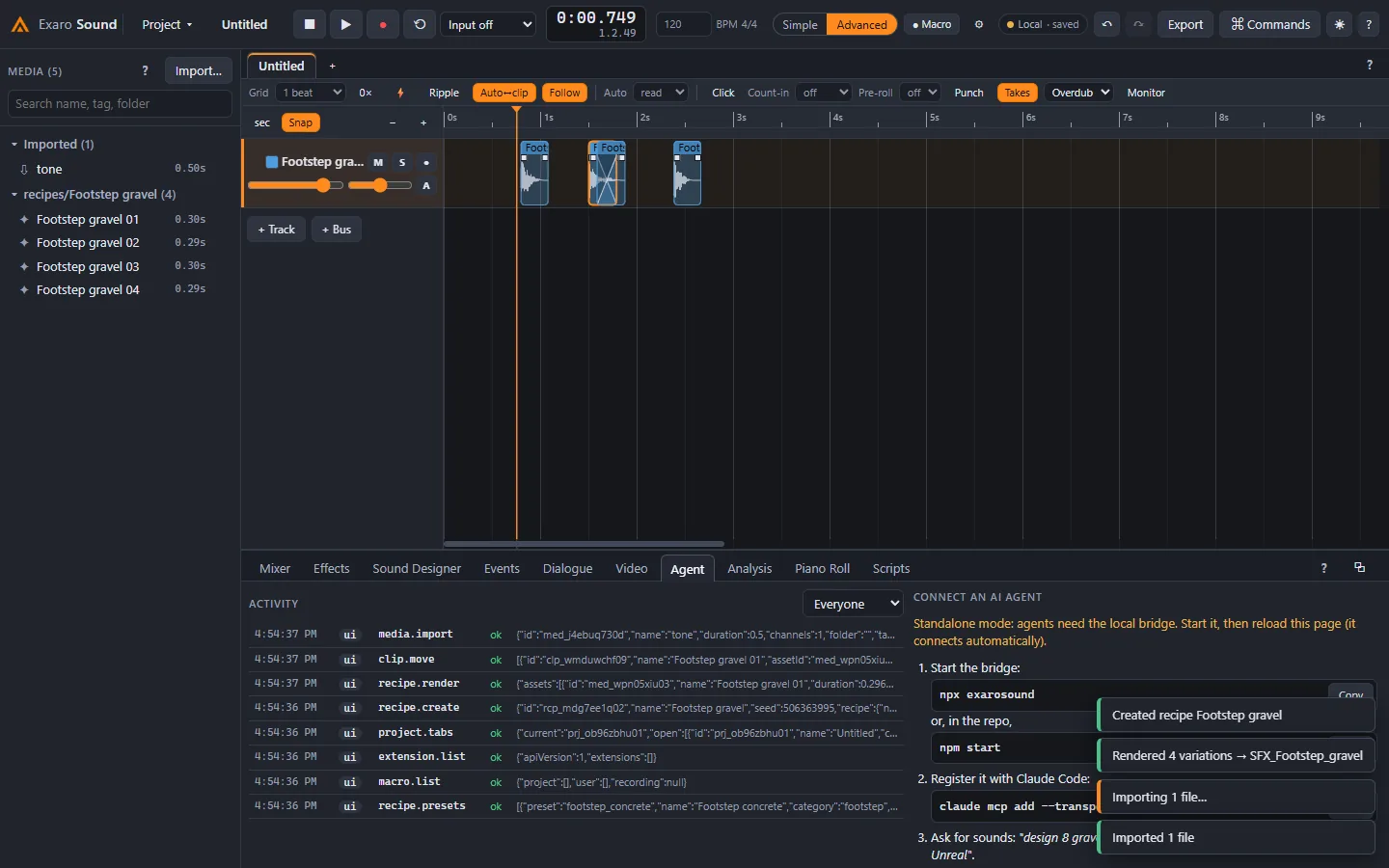
Task: Start recording with the red Record button
Action: (x=382, y=24)
